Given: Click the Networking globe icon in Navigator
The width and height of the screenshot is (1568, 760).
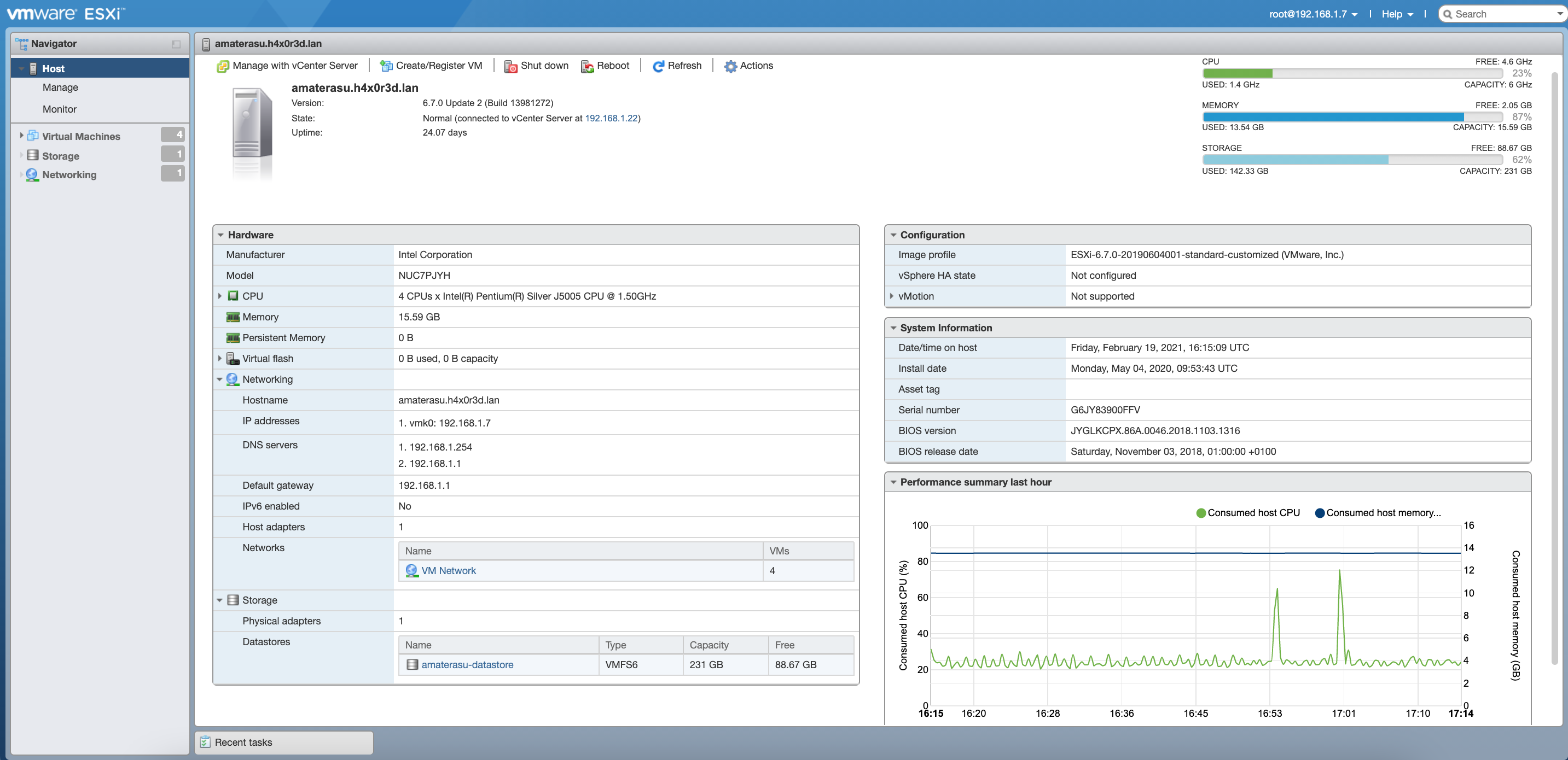Looking at the screenshot, I should click(x=32, y=174).
